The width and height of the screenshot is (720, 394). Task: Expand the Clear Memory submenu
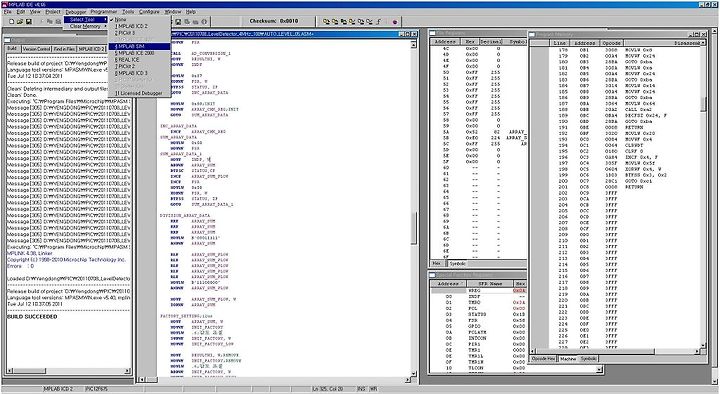tap(85, 26)
